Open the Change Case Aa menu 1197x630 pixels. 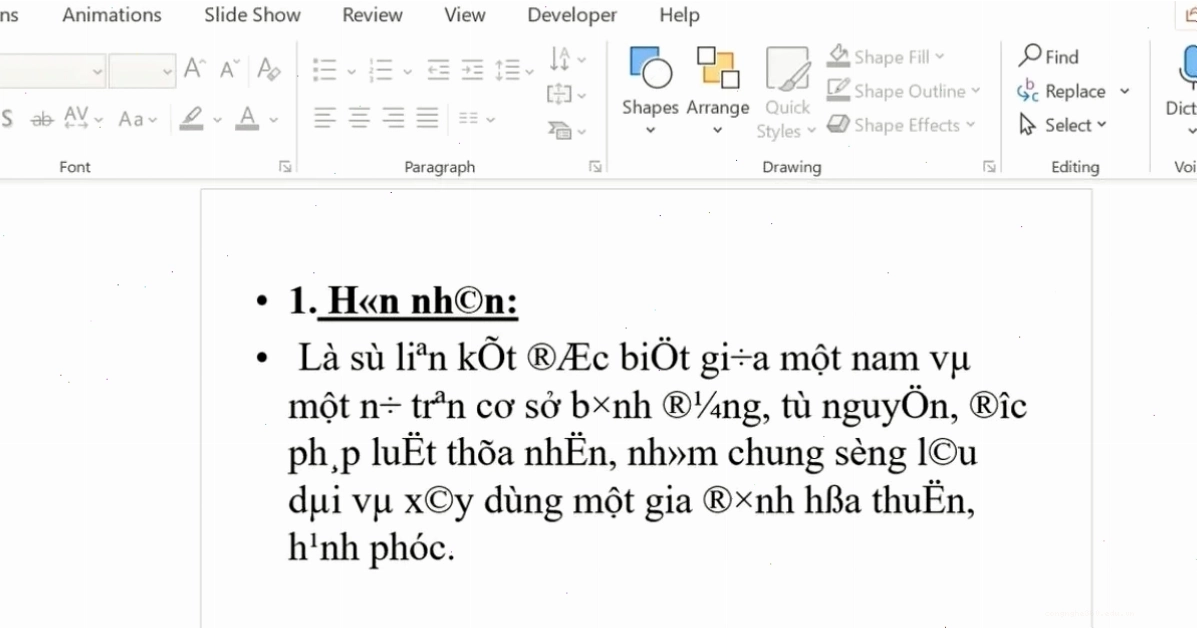[x=137, y=119]
